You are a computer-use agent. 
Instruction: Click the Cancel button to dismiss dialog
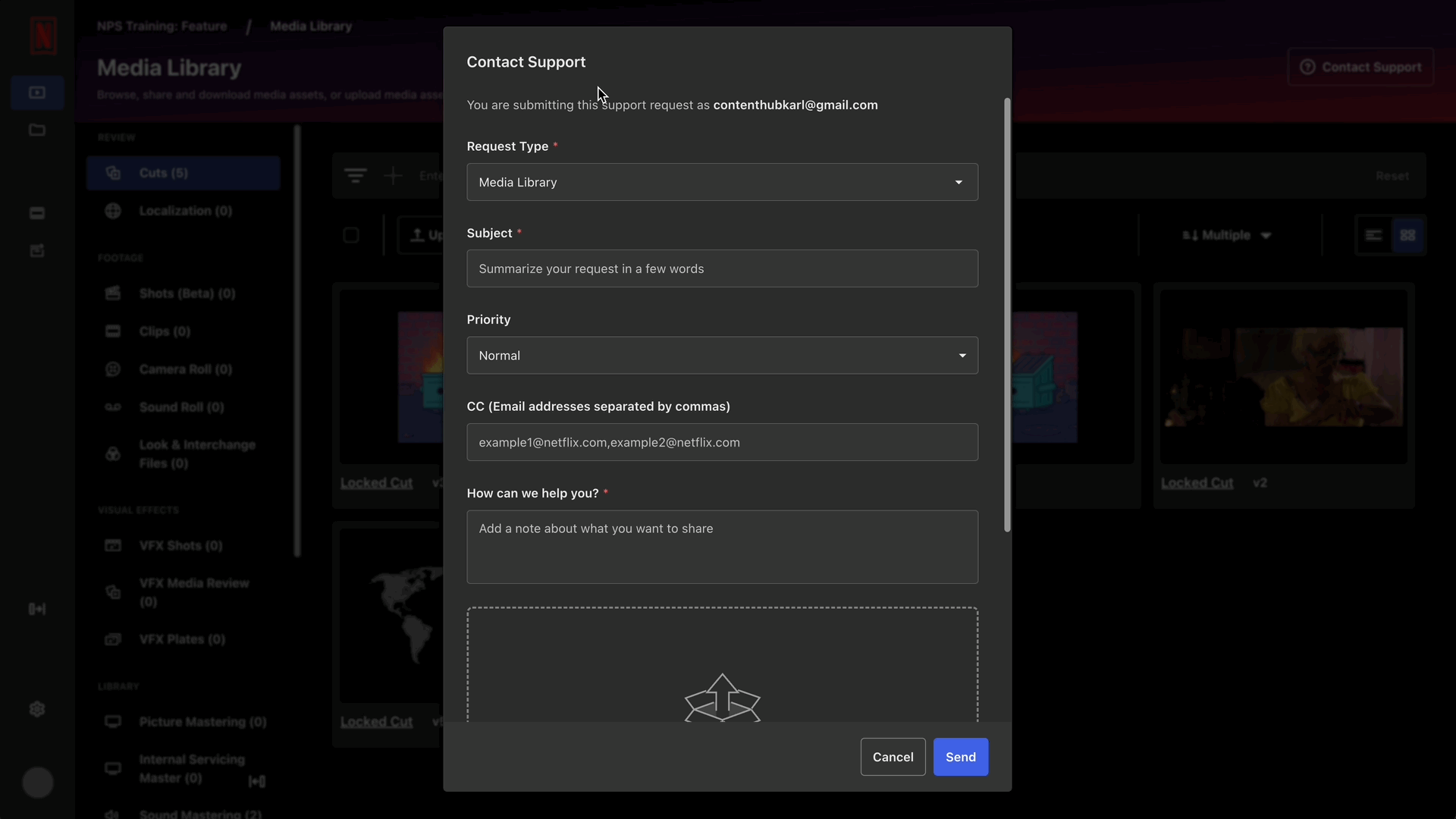coord(893,757)
